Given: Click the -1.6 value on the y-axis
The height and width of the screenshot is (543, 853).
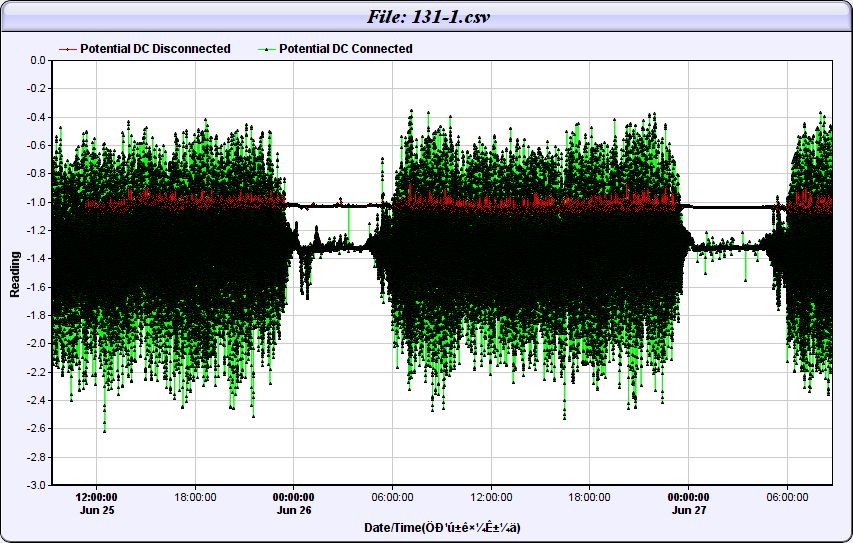Looking at the screenshot, I should coord(36,287).
